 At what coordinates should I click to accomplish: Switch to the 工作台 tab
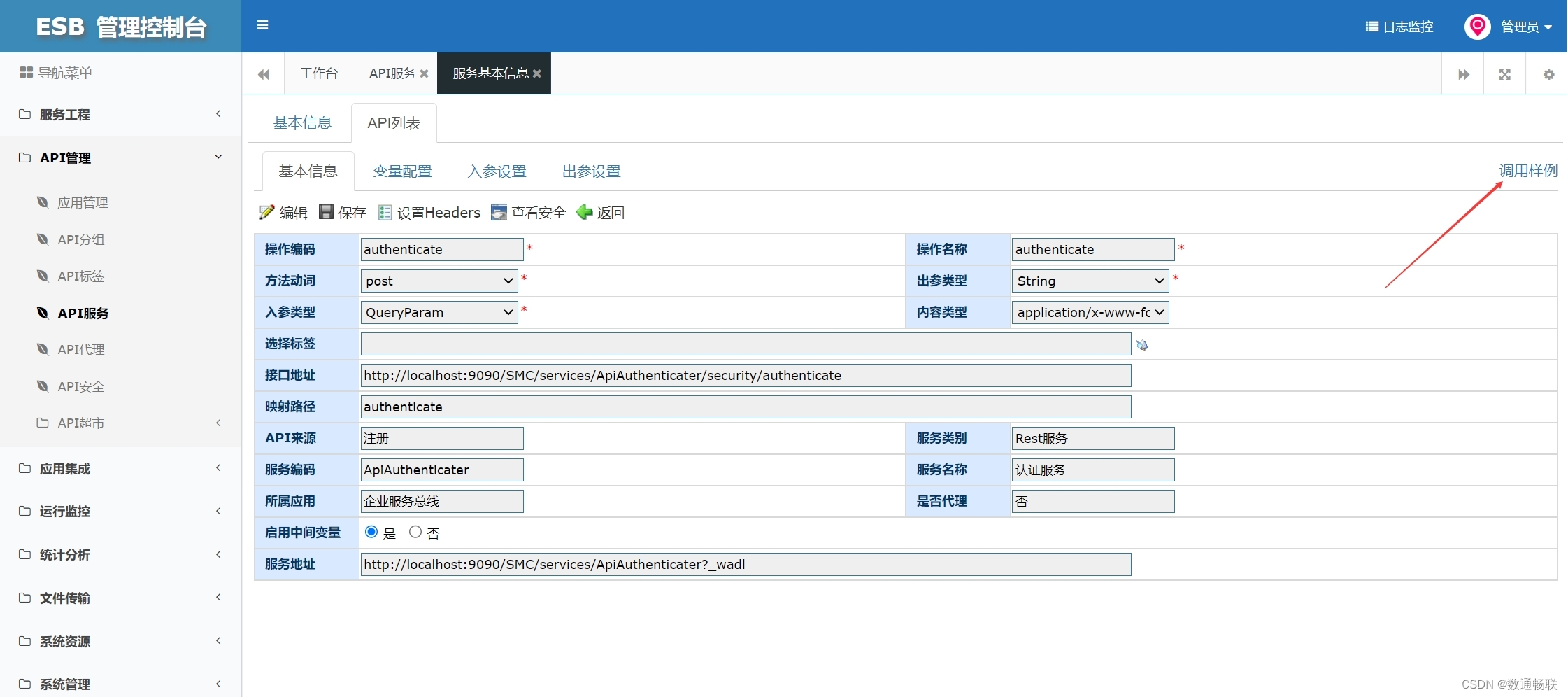319,73
